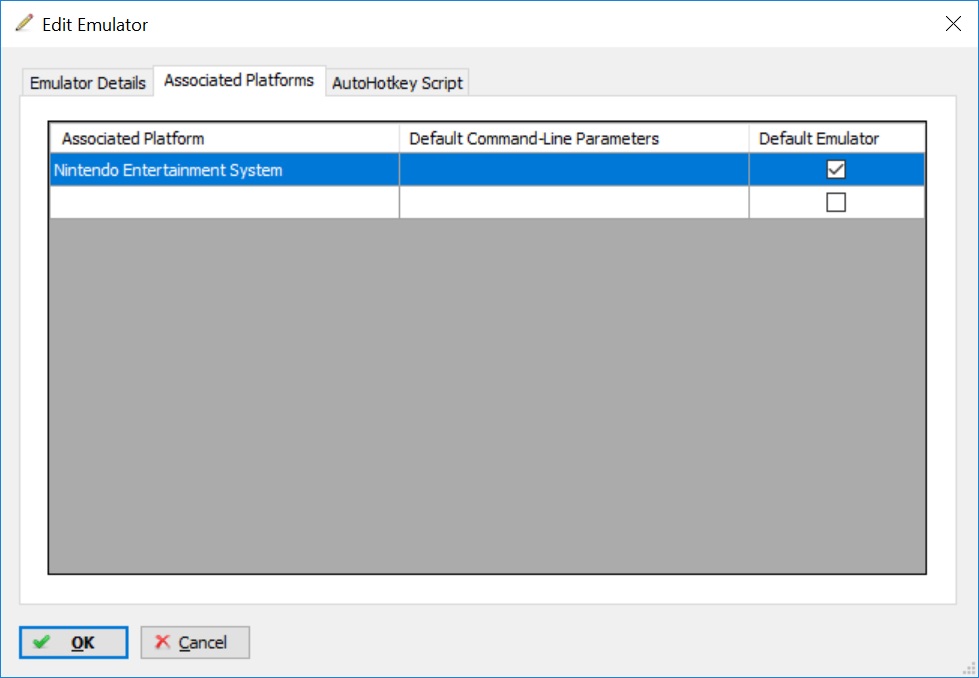Click the red X icon on Cancel
979x678 pixels.
[x=162, y=642]
